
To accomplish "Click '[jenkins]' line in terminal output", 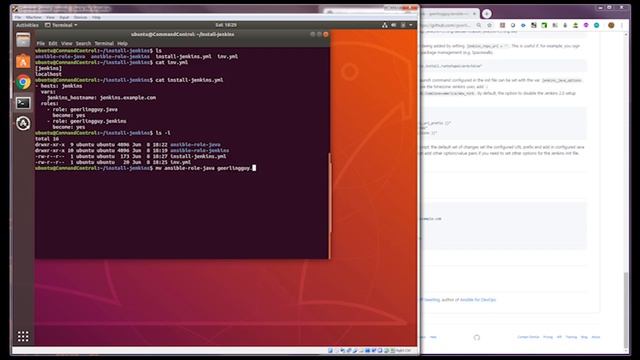I will point(48,68).
